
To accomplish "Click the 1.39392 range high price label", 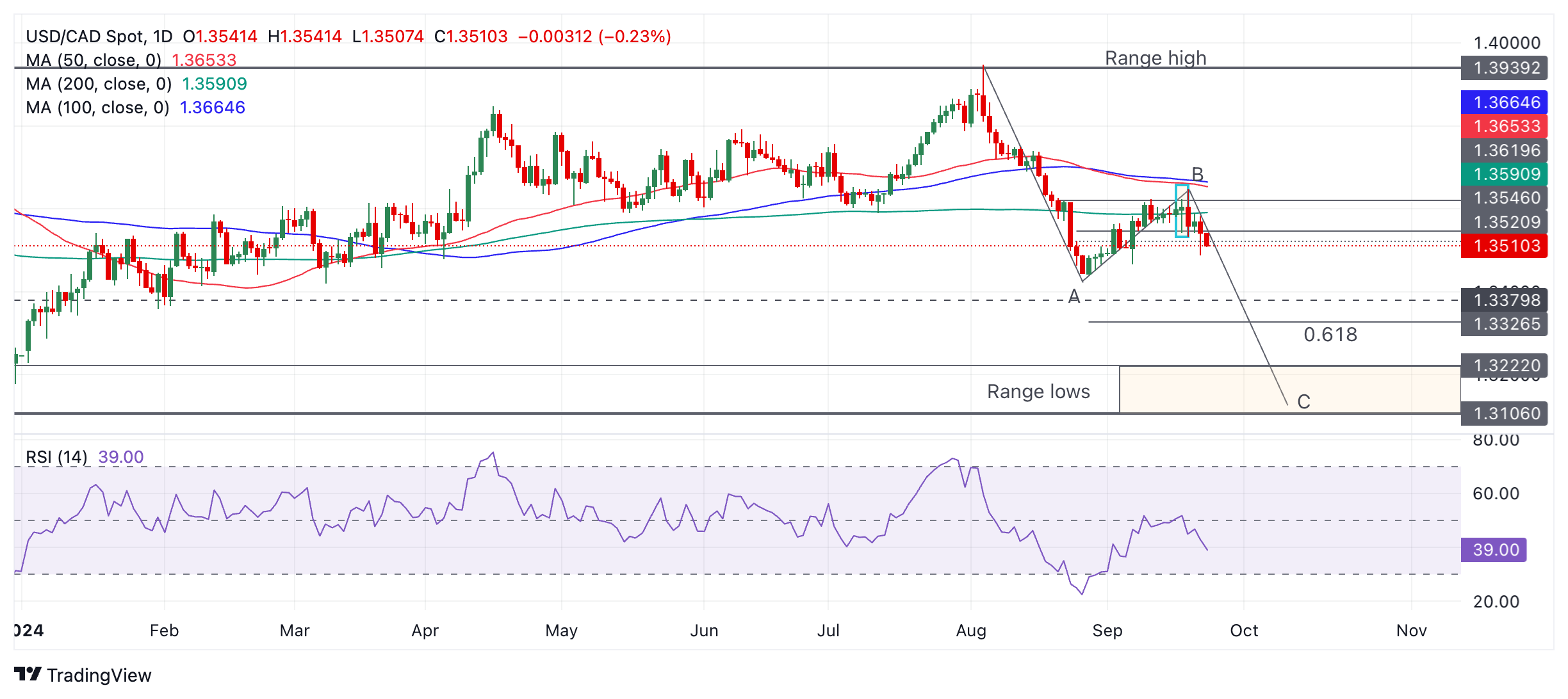I will [x=1504, y=68].
